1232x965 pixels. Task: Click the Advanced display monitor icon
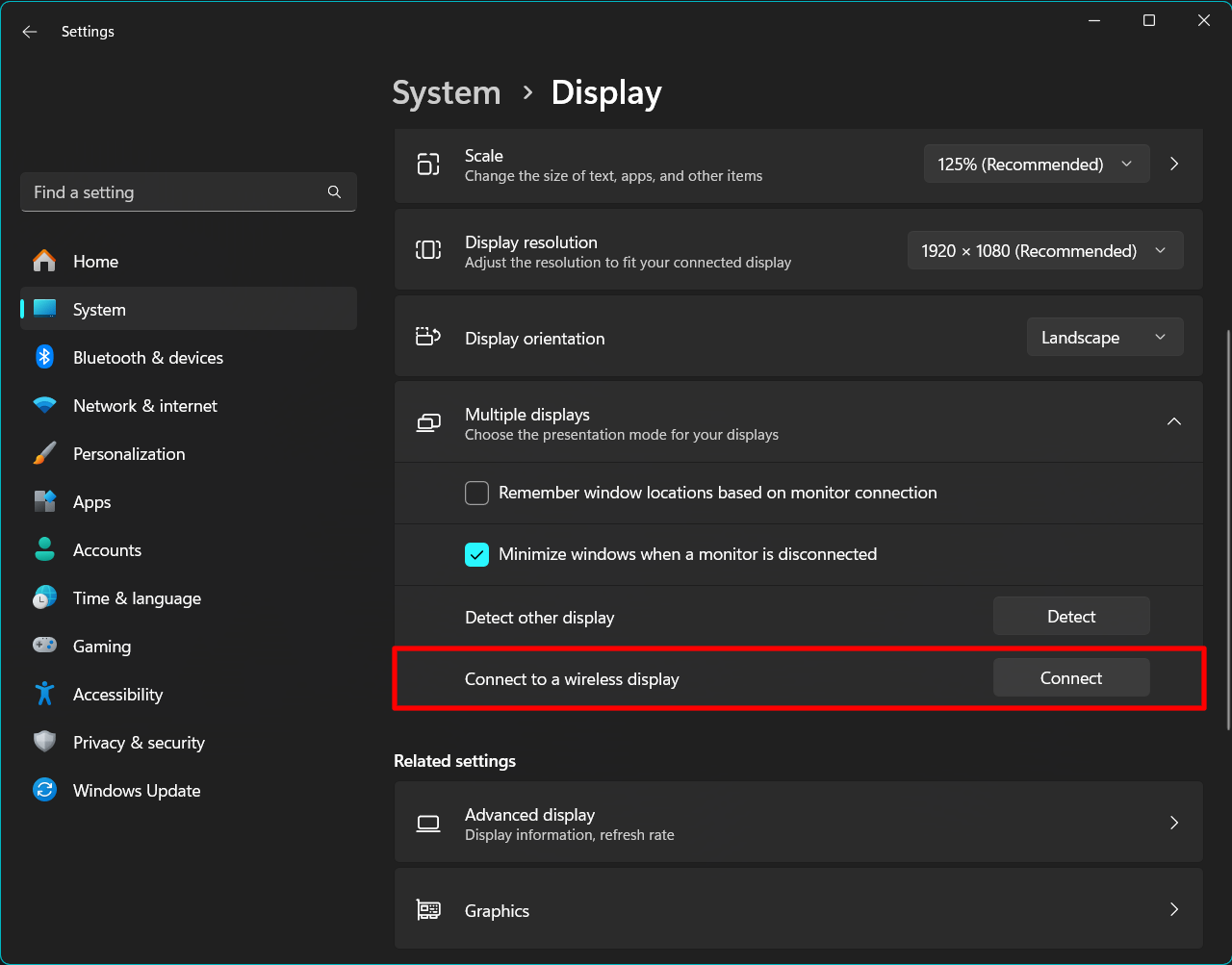coord(428,823)
